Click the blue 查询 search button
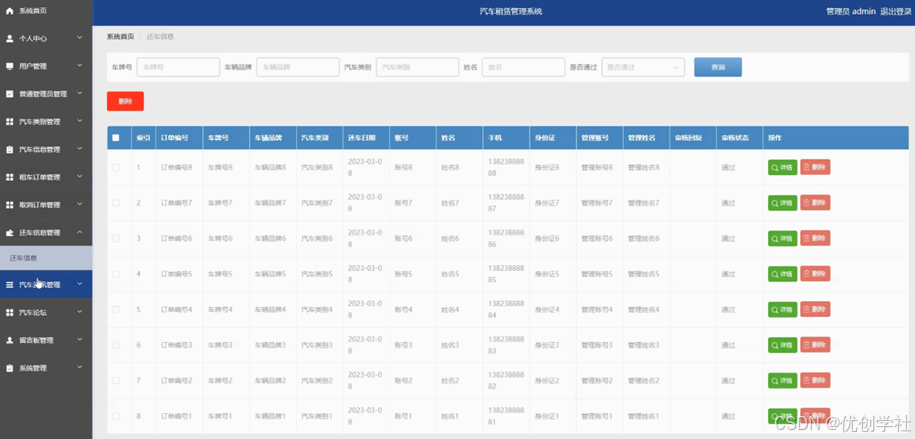Screen dimensions: 915x439 (718, 67)
